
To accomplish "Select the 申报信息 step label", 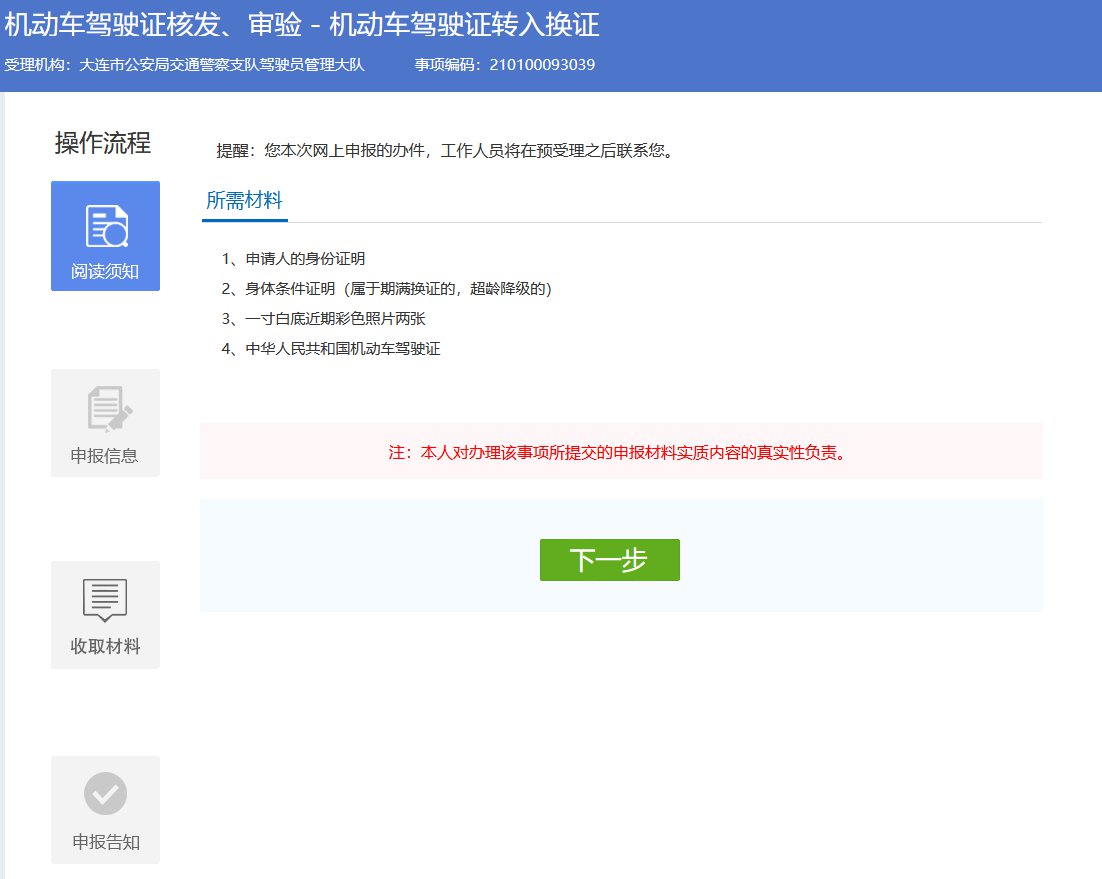I will click(x=105, y=456).
